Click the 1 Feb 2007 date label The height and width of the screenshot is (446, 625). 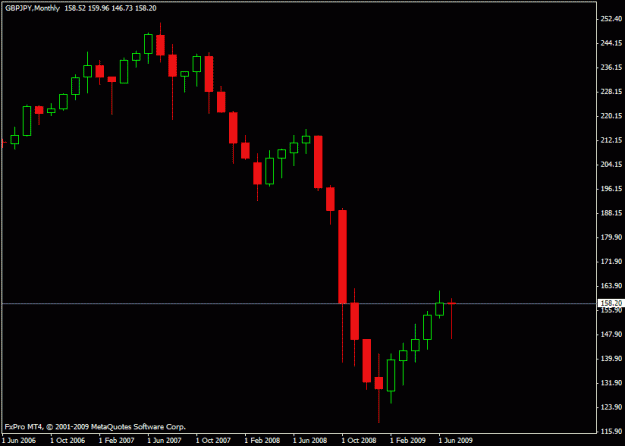pyautogui.click(x=116, y=440)
